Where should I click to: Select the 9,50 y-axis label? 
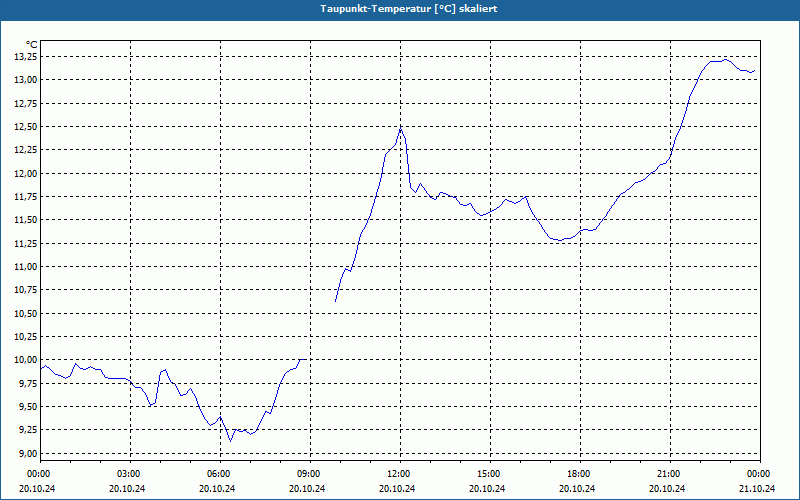[27, 407]
